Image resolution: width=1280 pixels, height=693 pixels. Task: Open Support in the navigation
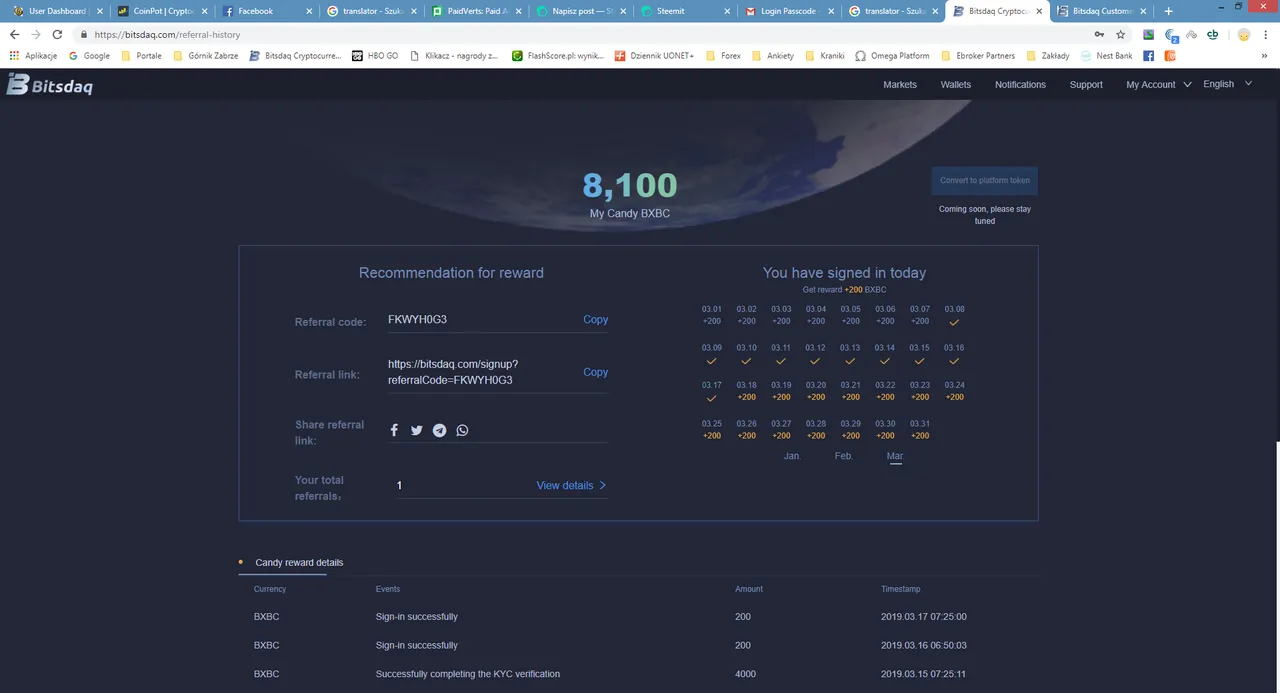[1086, 85]
